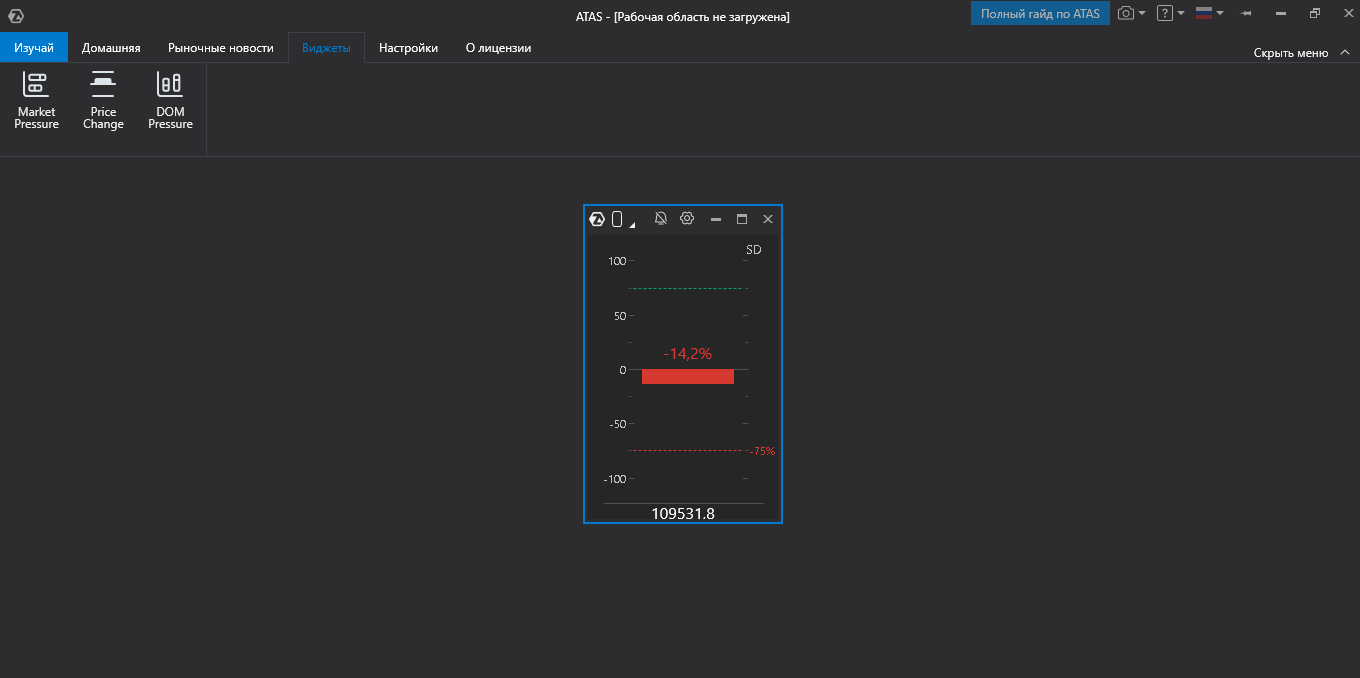The width and height of the screenshot is (1360, 678).
Task: Collapse the ribbon using the chevron arrow
Action: (1344, 52)
